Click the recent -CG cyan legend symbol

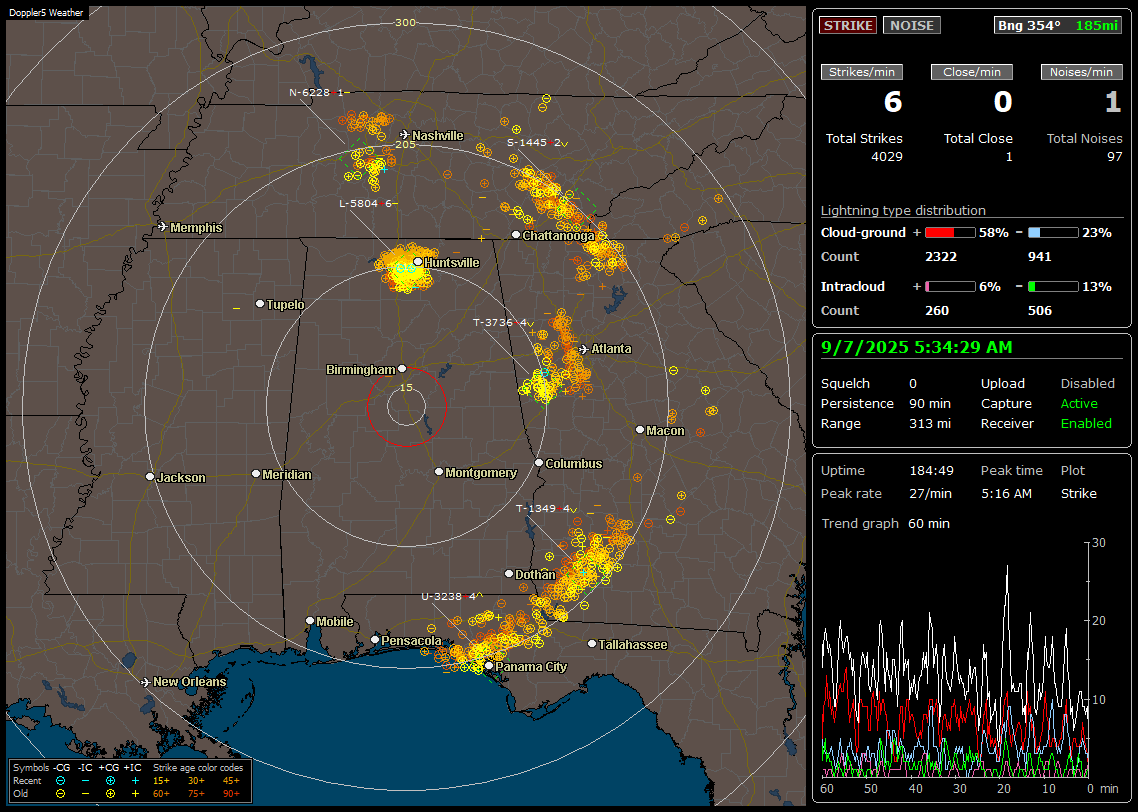point(60,781)
